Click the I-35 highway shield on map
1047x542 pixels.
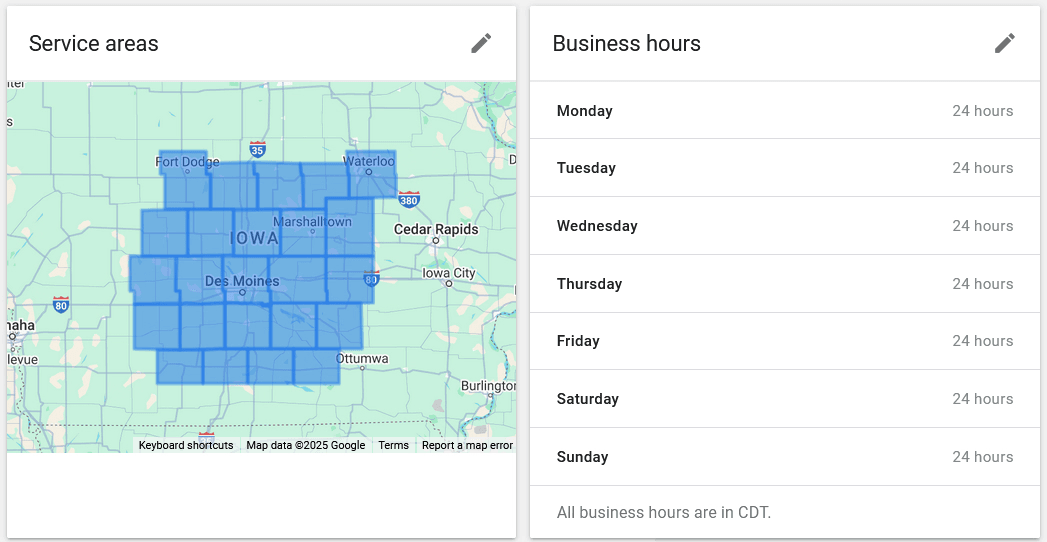point(257,149)
